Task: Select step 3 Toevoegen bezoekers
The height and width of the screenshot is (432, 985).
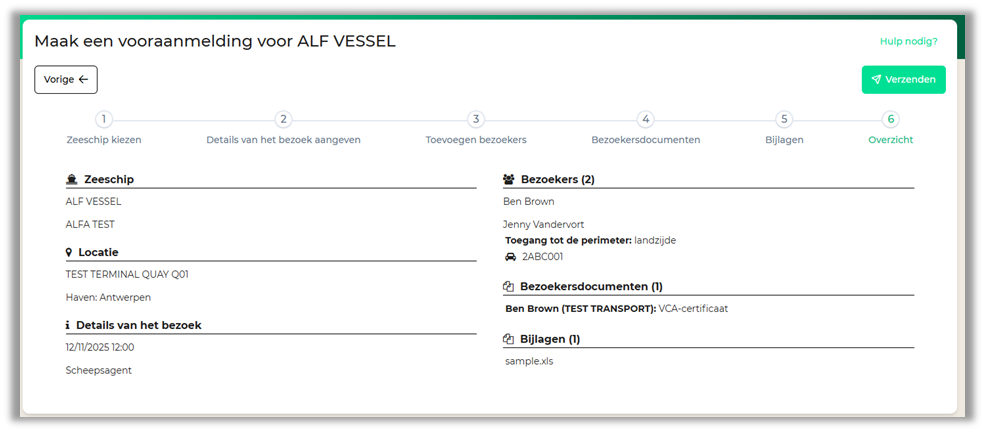Action: tap(476, 120)
